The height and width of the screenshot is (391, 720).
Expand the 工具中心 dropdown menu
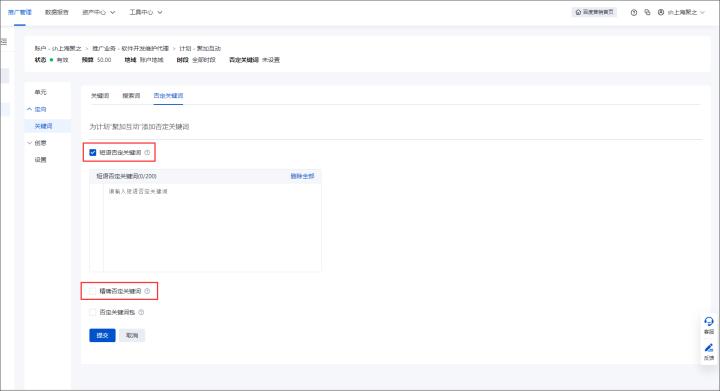(146, 12)
